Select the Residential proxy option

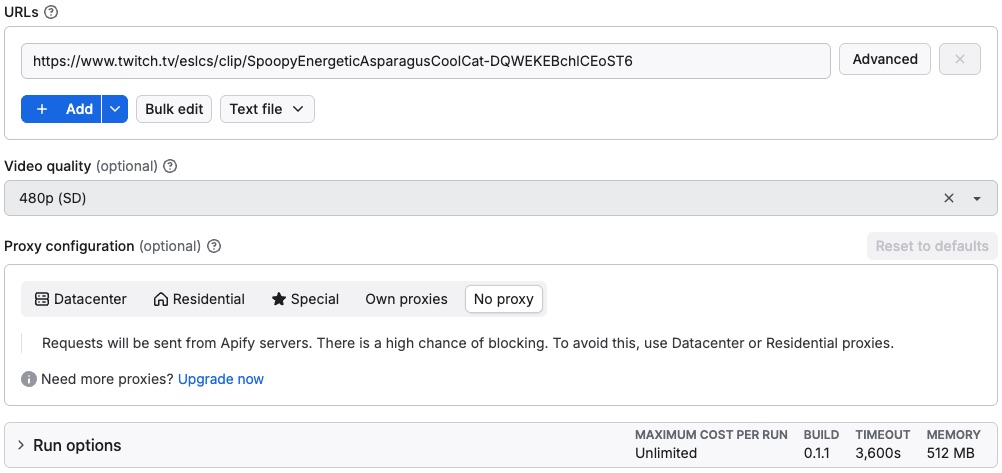click(199, 299)
